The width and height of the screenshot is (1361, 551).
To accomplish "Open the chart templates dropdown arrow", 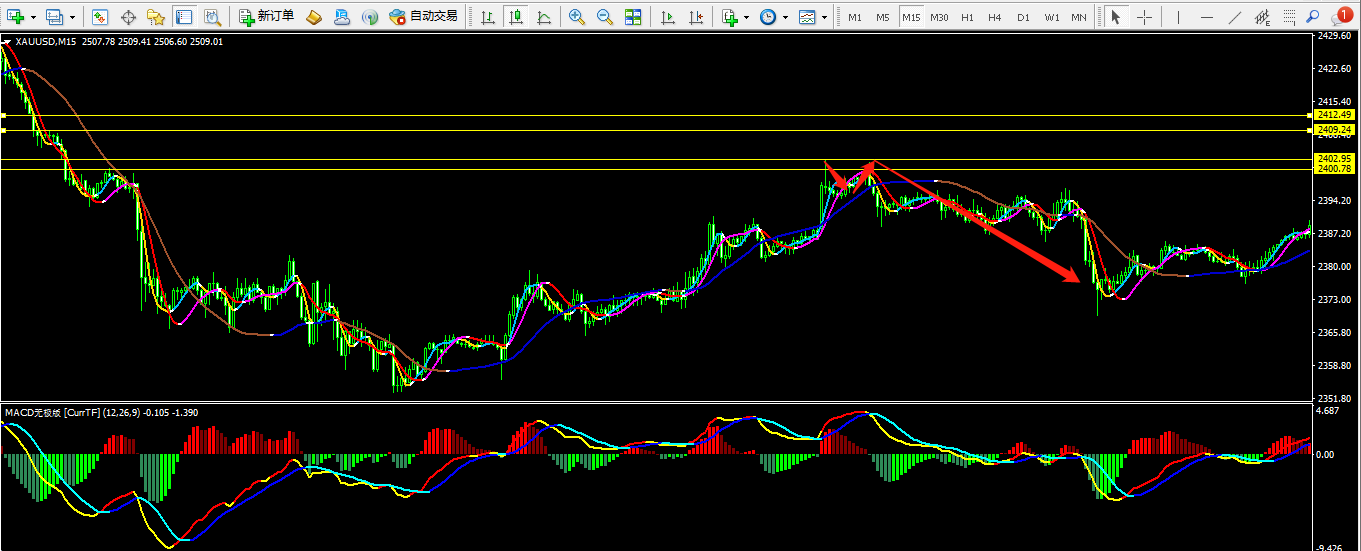I will click(824, 17).
